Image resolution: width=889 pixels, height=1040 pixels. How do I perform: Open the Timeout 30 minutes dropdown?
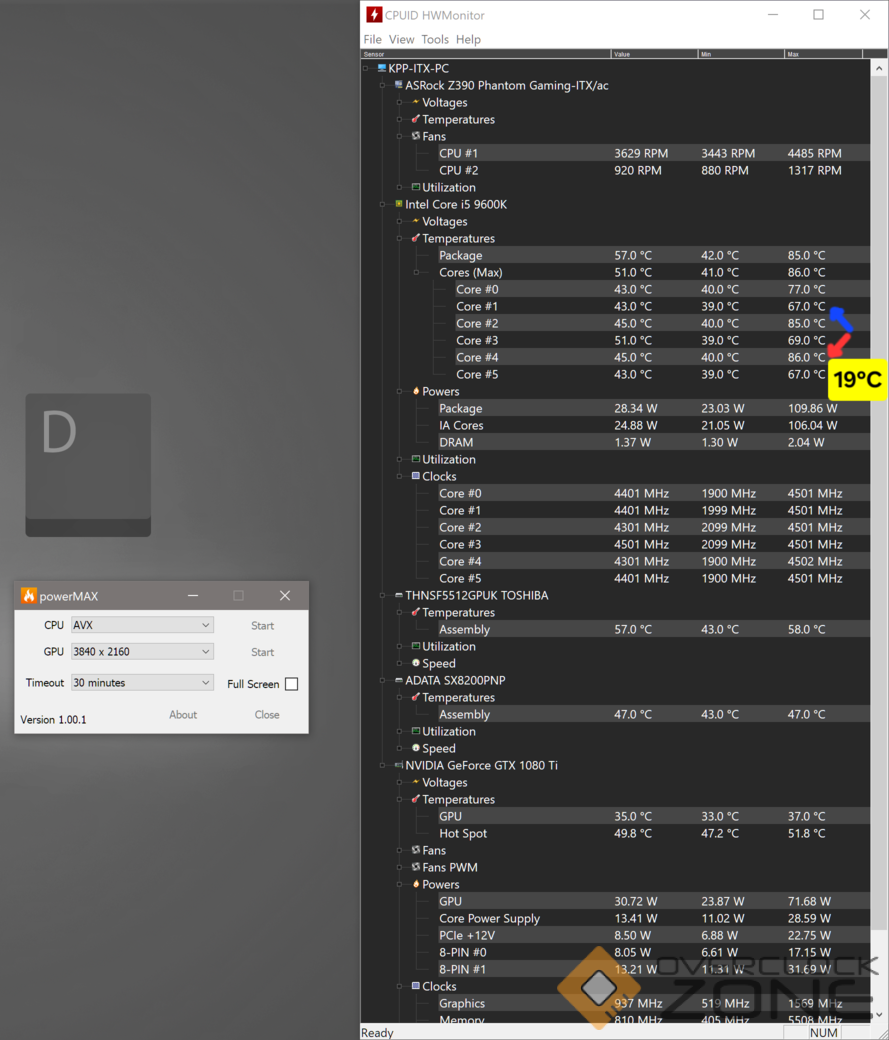tap(142, 682)
